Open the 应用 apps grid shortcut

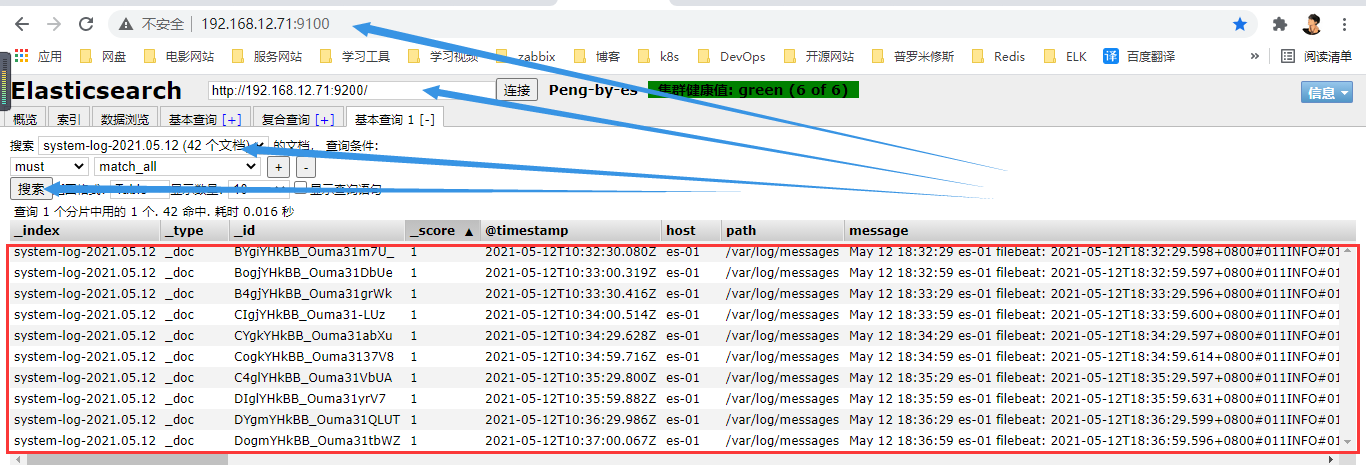click(x=38, y=56)
